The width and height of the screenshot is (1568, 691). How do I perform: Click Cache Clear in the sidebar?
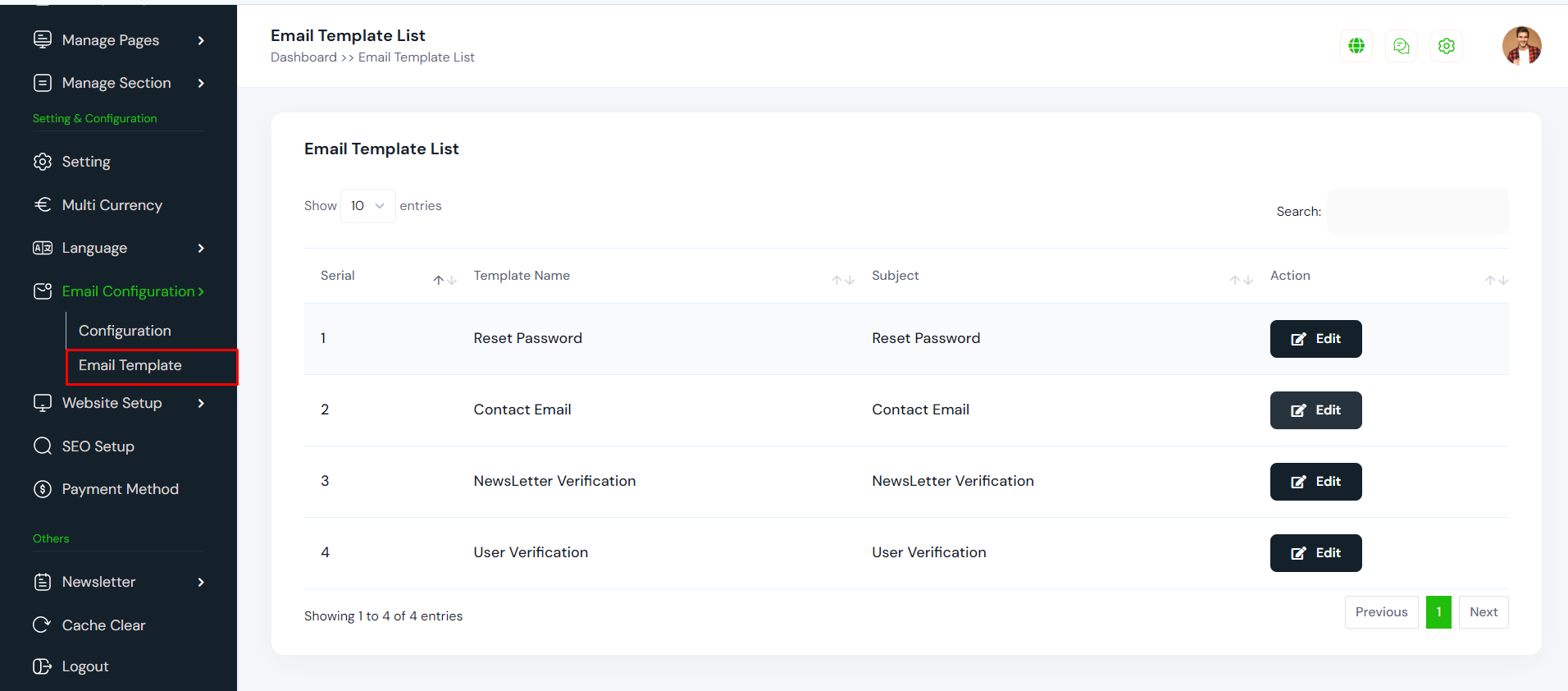point(103,625)
